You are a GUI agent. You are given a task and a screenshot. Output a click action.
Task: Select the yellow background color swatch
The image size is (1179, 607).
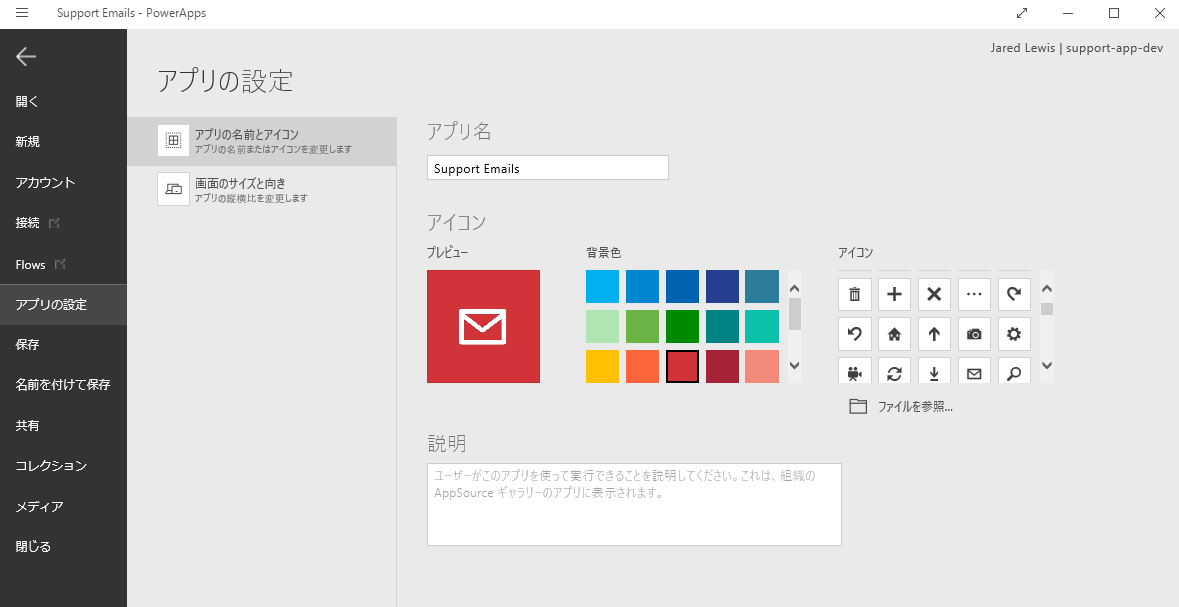[x=601, y=366]
